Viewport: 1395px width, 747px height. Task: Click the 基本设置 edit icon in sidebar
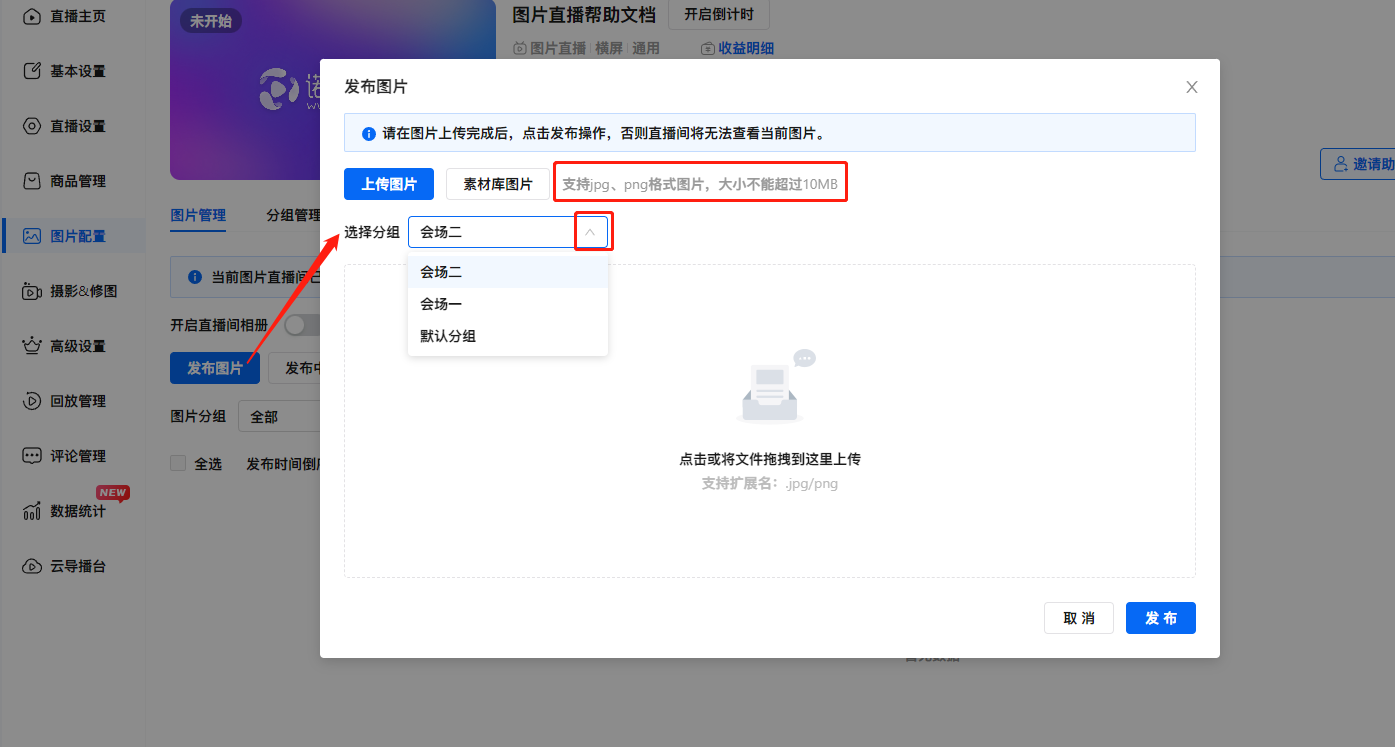pyautogui.click(x=32, y=71)
